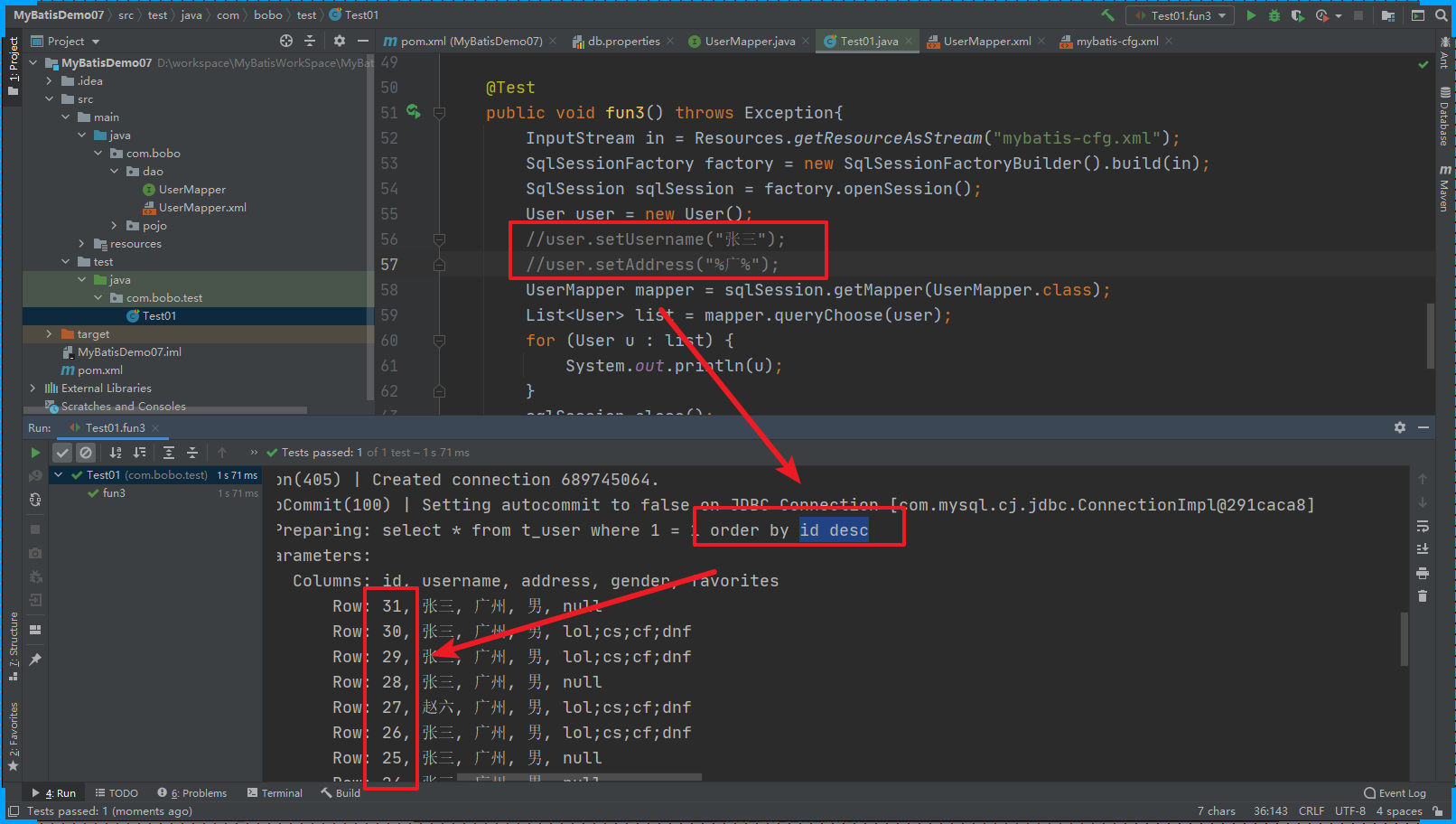Close the Test01.fun3 run tab
Viewport: 1456px width, 824px height.
155,428
